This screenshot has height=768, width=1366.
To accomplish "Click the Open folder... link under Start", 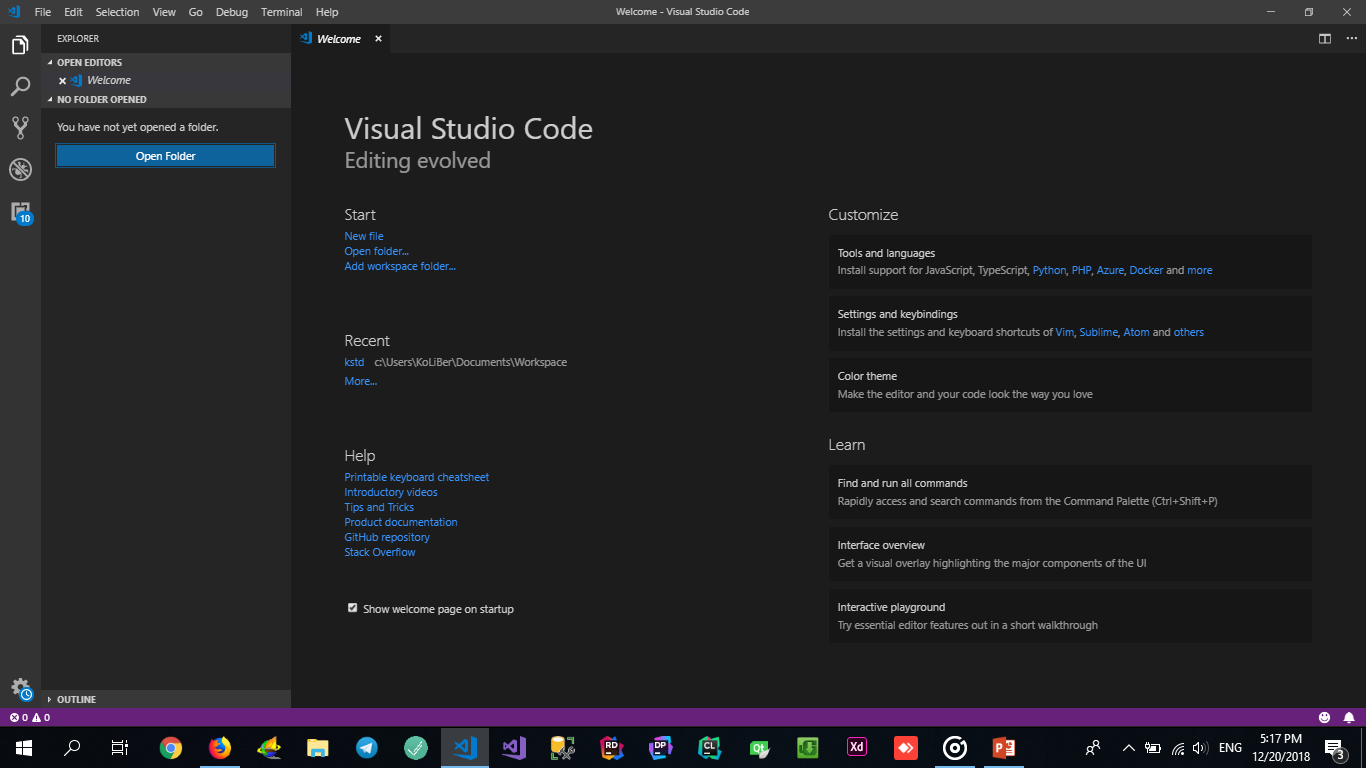I will click(x=376, y=251).
